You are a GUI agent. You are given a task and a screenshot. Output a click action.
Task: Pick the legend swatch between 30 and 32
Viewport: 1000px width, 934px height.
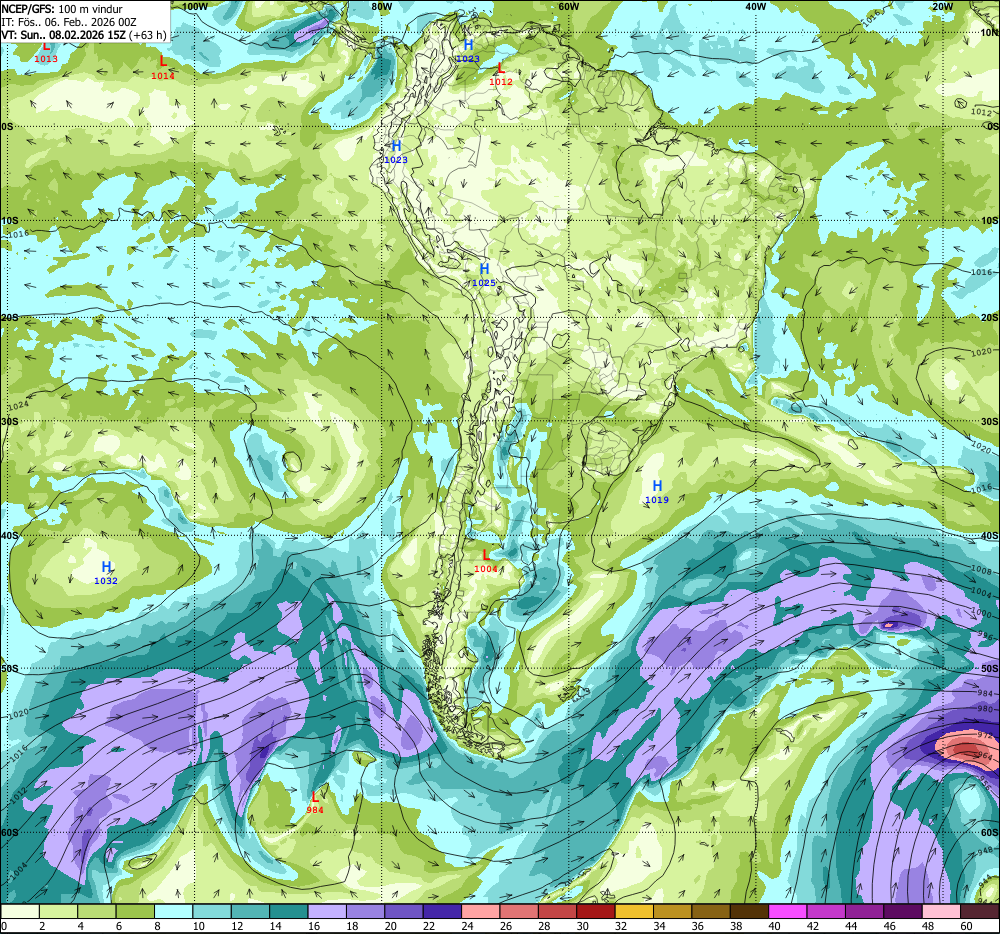596,911
